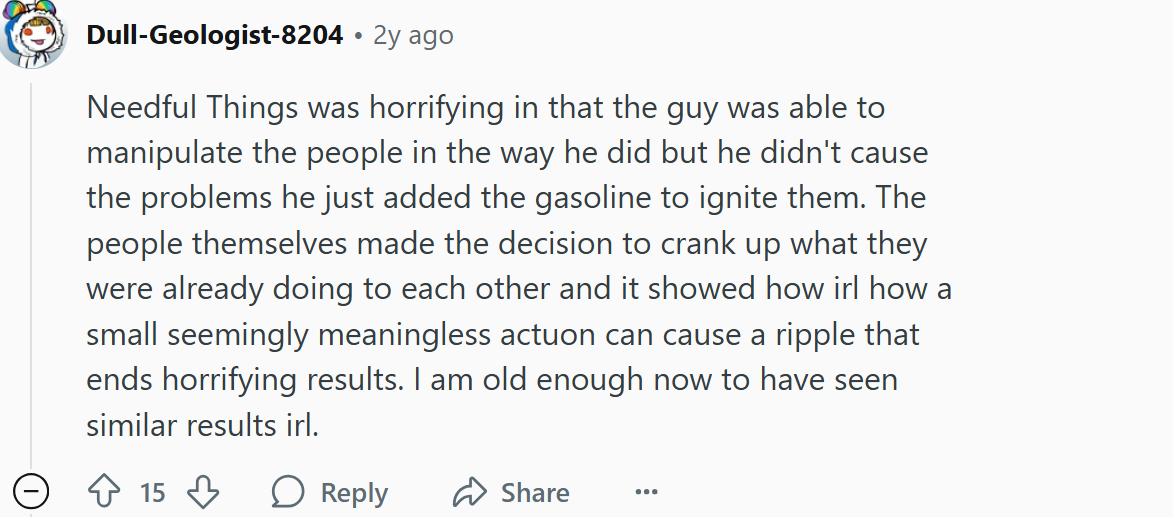The width and height of the screenshot is (1173, 517).
Task: Downvote the Needful Things comment
Action: coord(203,492)
